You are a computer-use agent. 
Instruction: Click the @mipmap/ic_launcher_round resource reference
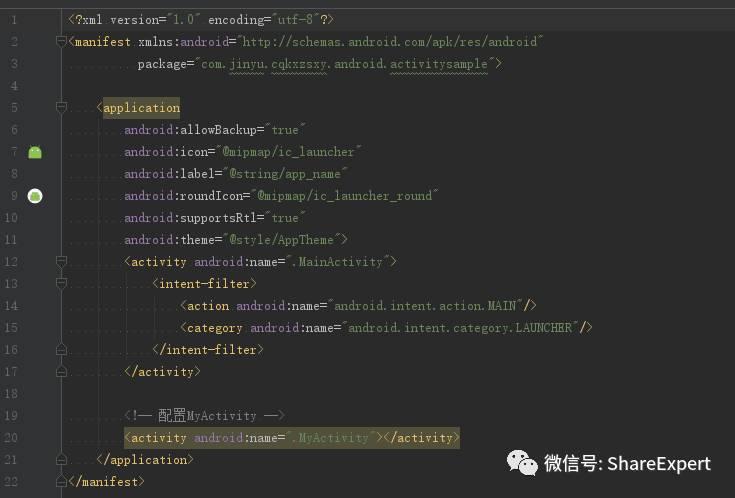coord(345,196)
